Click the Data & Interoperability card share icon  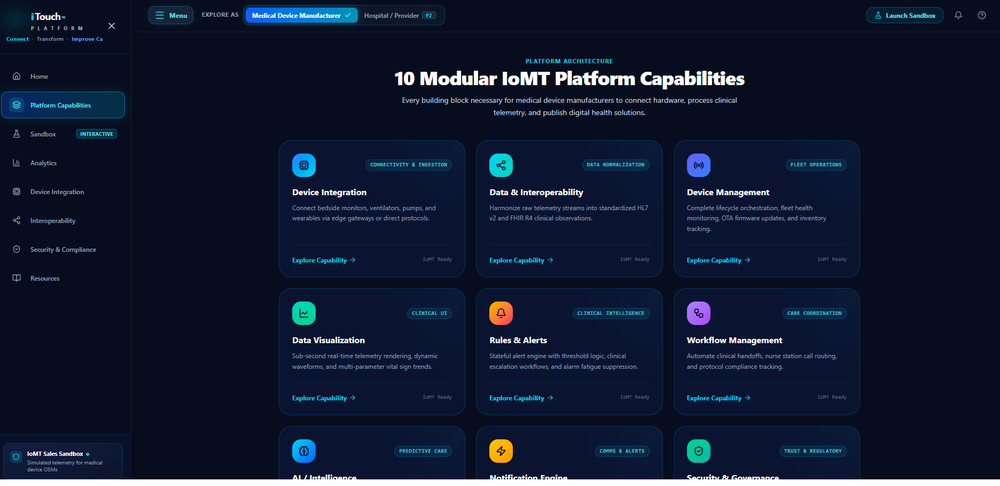coord(501,165)
